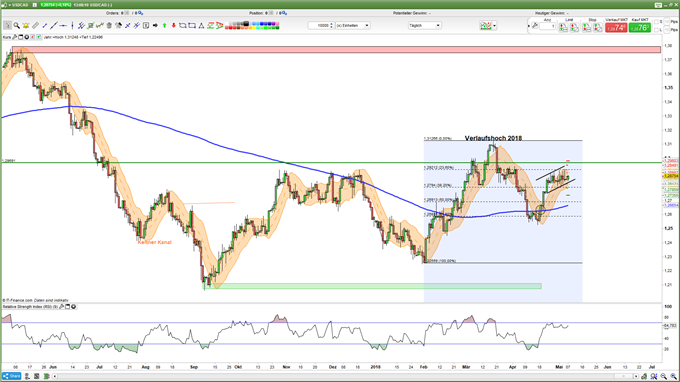Select the rectangle drawing tool
The width and height of the screenshot is (680, 382).
(x=192, y=26)
